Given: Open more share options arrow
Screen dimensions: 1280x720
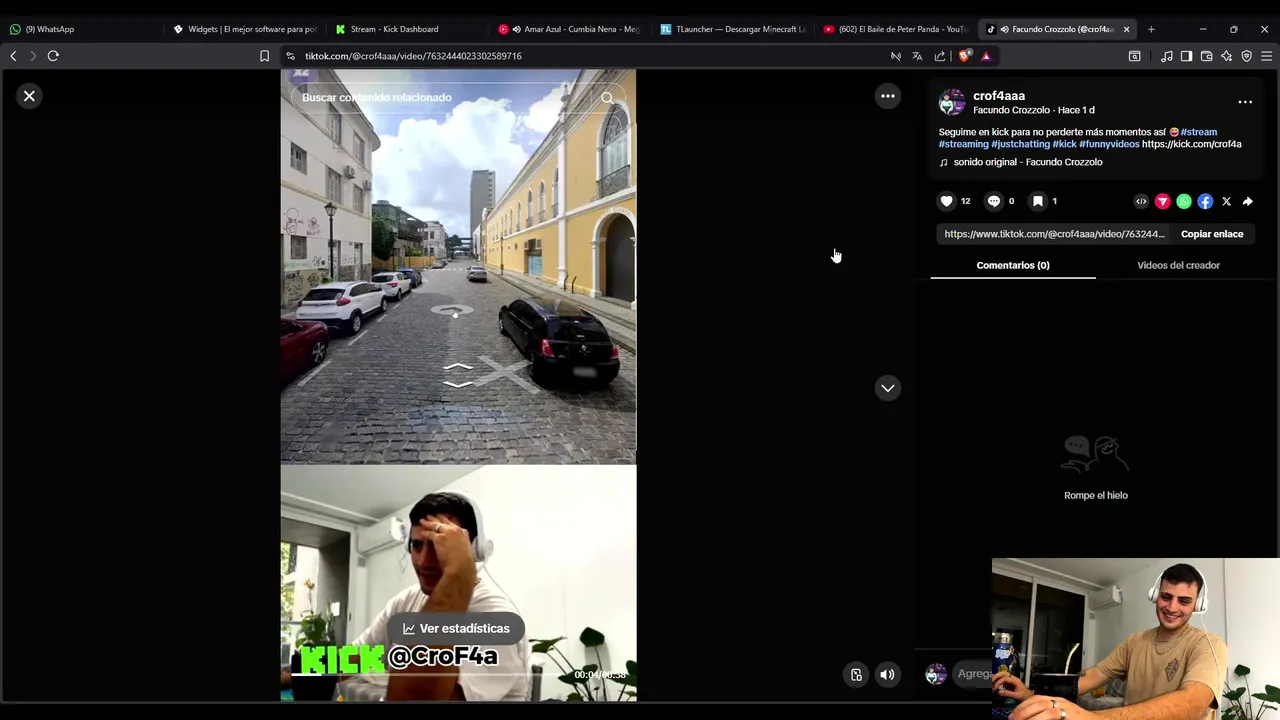Looking at the screenshot, I should tap(1248, 201).
